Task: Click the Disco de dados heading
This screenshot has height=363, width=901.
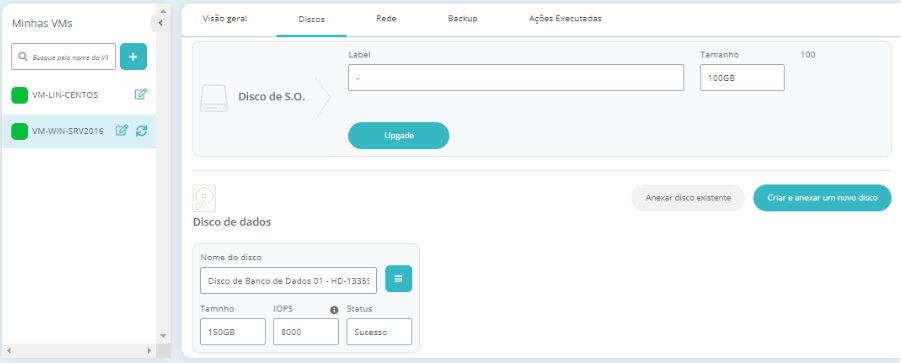Action: (232, 222)
